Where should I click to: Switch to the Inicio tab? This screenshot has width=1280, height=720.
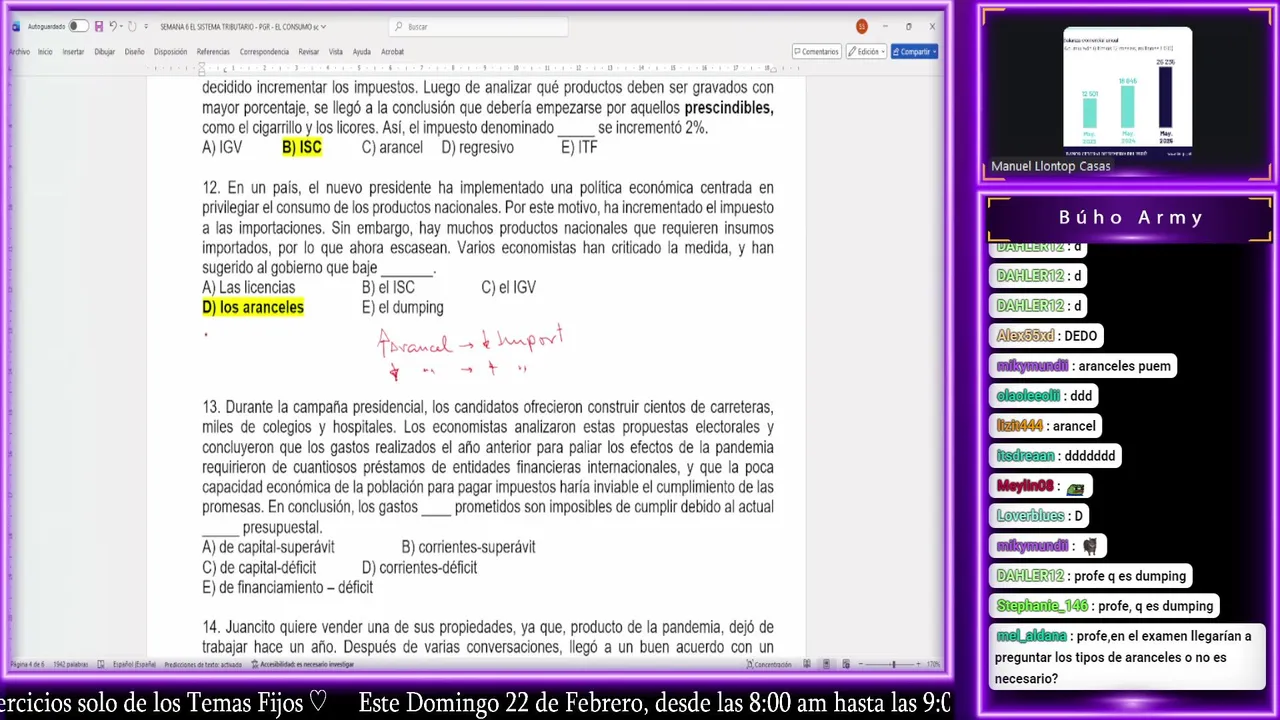tap(45, 51)
